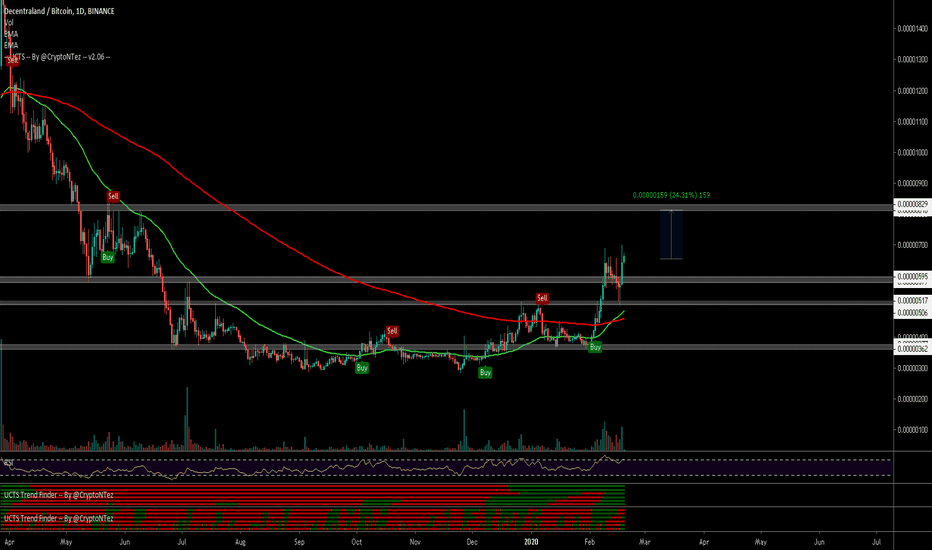Click the 0.00001300 price scale value
The width and height of the screenshot is (932, 550).
(x=912, y=59)
